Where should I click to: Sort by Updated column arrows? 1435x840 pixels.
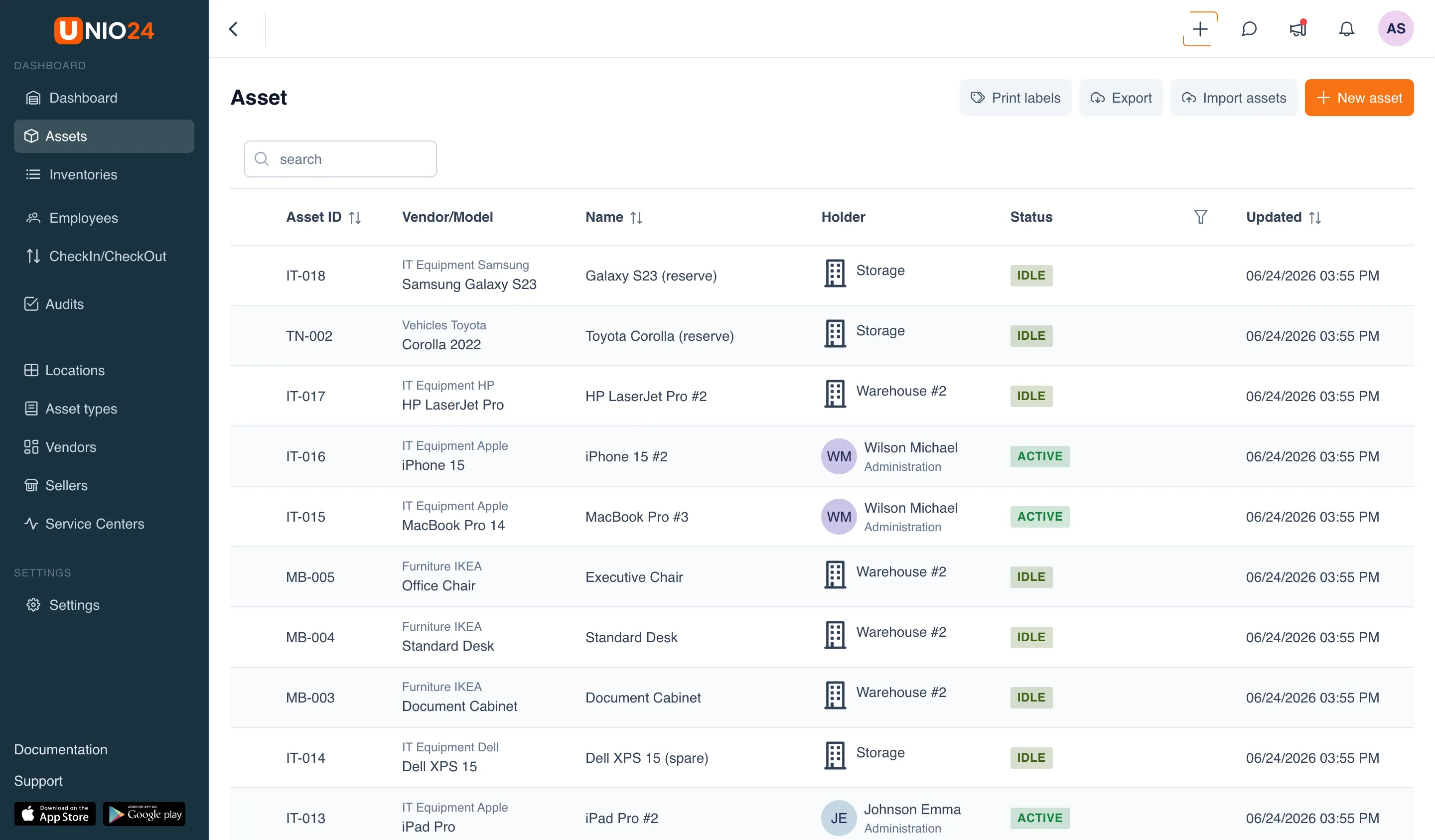1315,218
